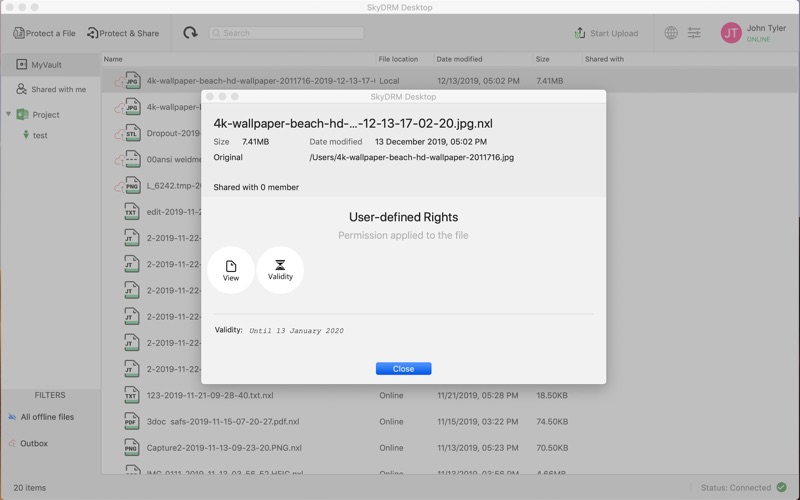This screenshot has height=500, width=800.
Task: Sort by Shared with column header
Action: click(604, 59)
